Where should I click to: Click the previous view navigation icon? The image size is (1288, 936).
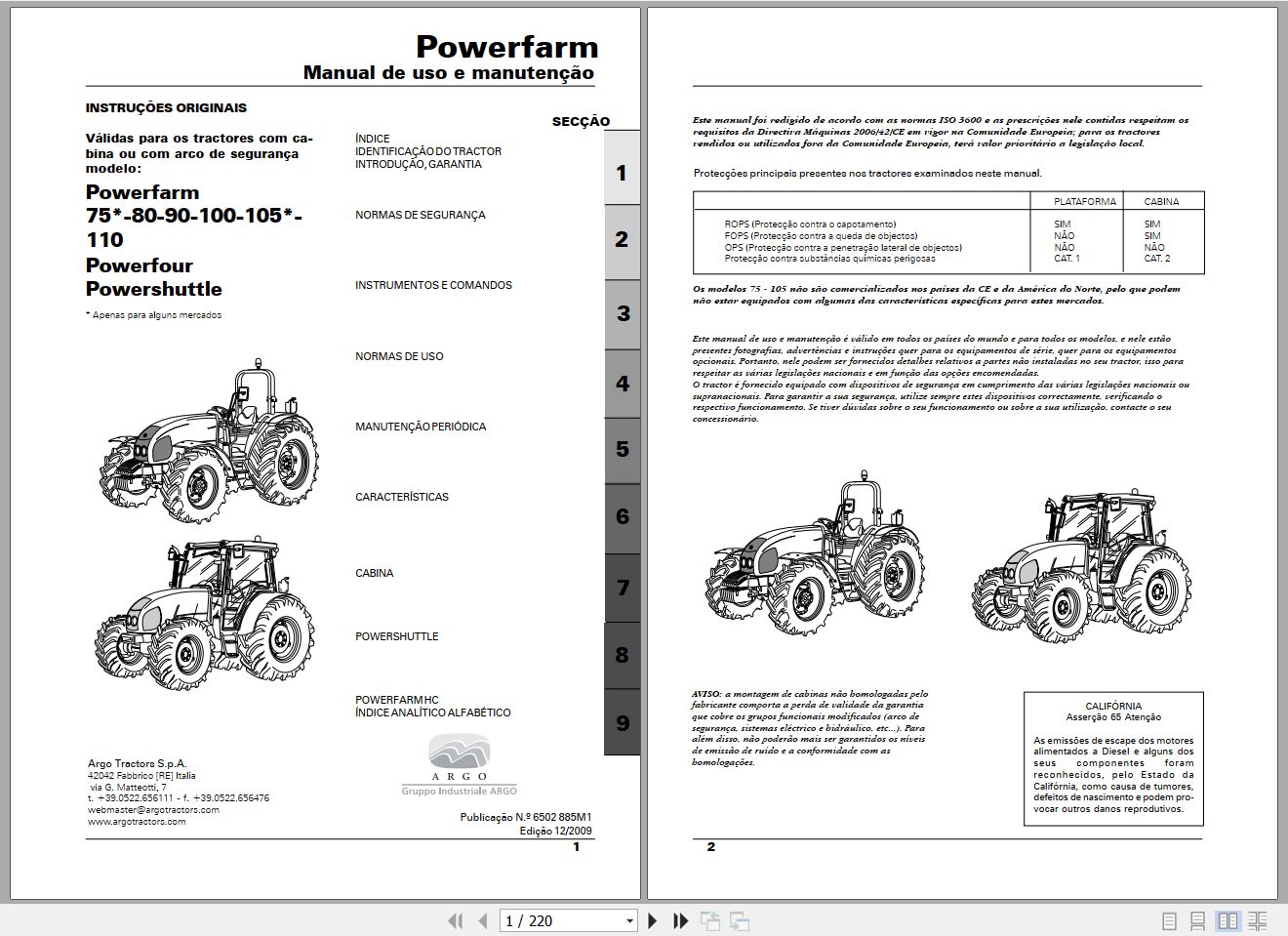709,920
